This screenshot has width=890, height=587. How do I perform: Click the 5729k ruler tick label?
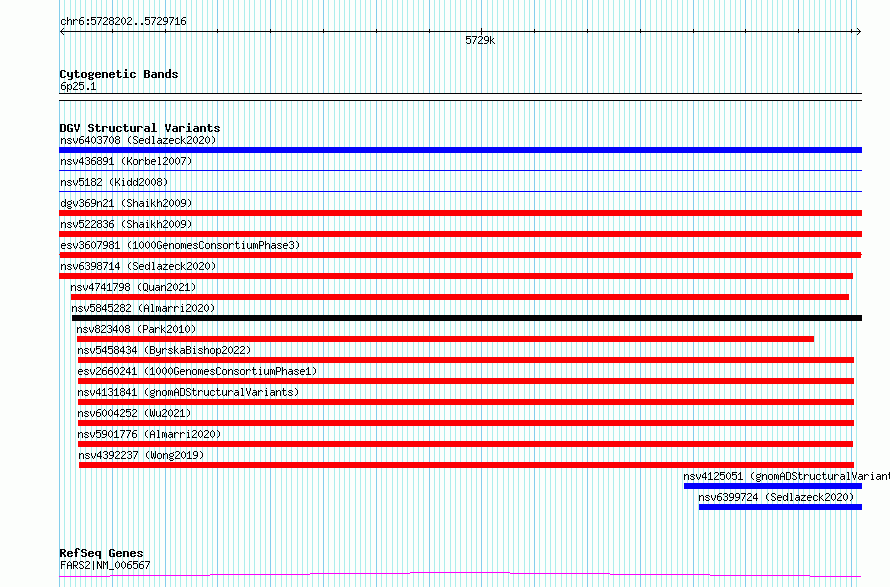pos(480,40)
